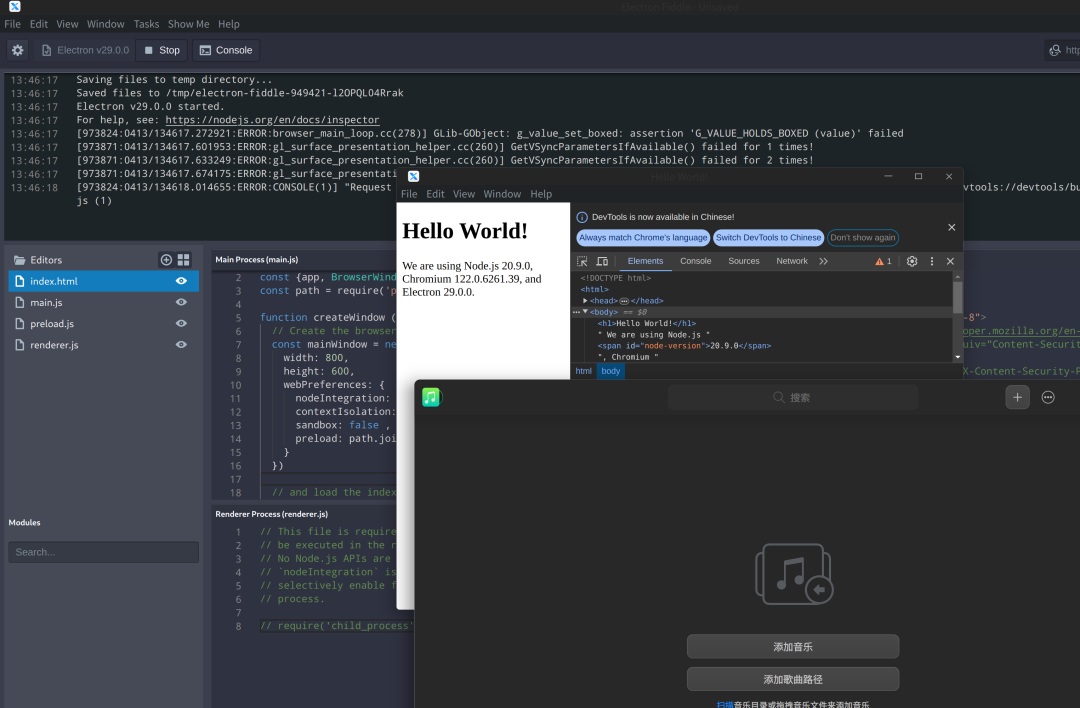Screen dimensions: 1080x708
Task: Toggle DevTools device toolbar icon
Action: [x=602, y=262]
